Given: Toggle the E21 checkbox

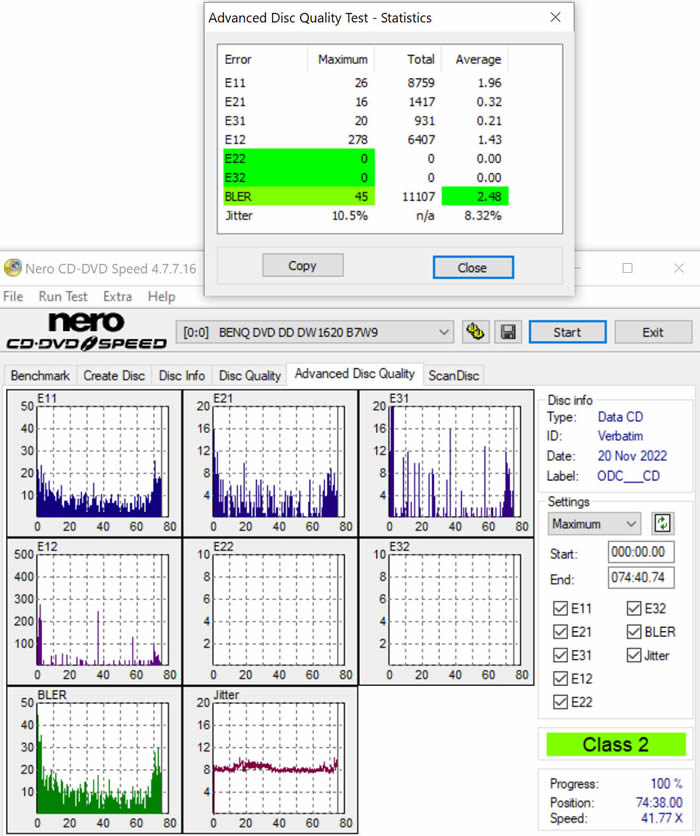Looking at the screenshot, I should [x=560, y=632].
